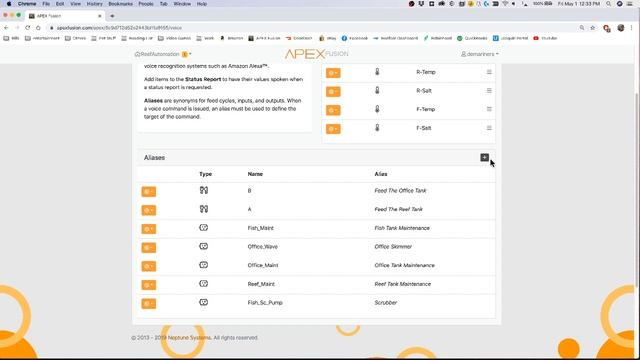The height and width of the screenshot is (360, 640).
Task: Go to the browser home page
Action: (38, 28)
